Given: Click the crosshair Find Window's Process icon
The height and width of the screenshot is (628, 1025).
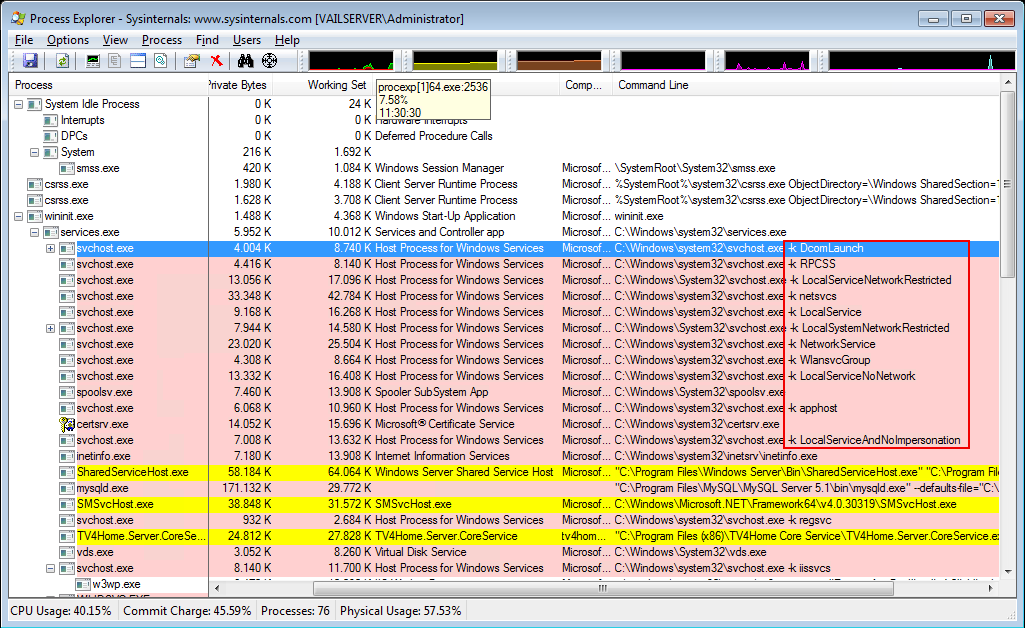Looking at the screenshot, I should click(x=269, y=61).
